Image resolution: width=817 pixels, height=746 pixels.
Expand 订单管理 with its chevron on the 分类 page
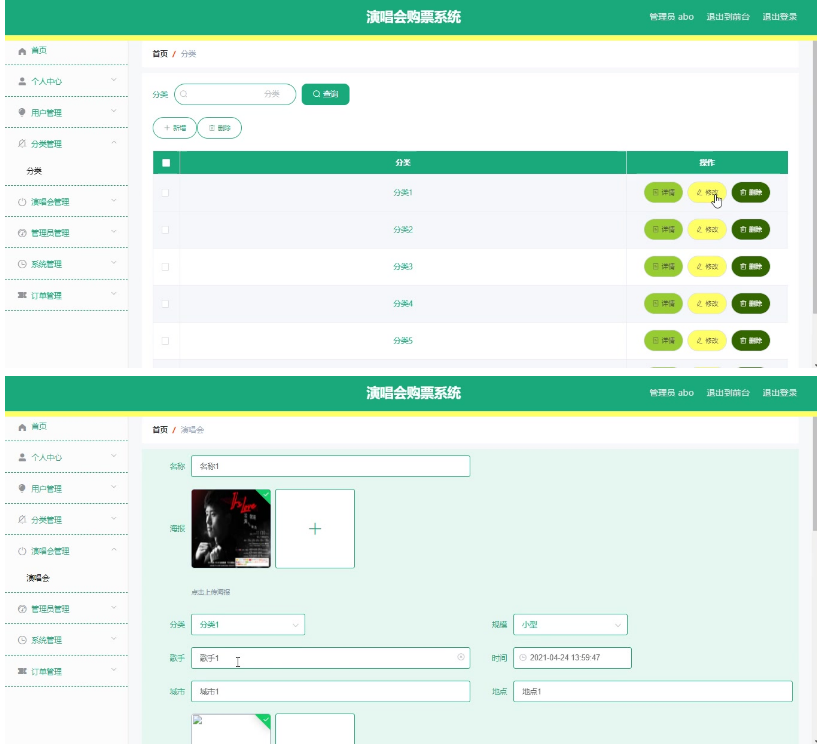(114, 294)
